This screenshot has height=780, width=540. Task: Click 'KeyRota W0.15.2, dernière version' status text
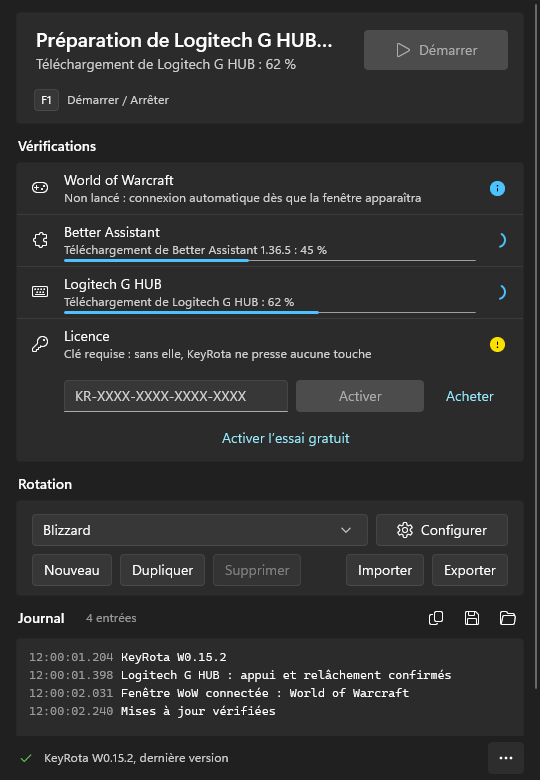tap(136, 758)
